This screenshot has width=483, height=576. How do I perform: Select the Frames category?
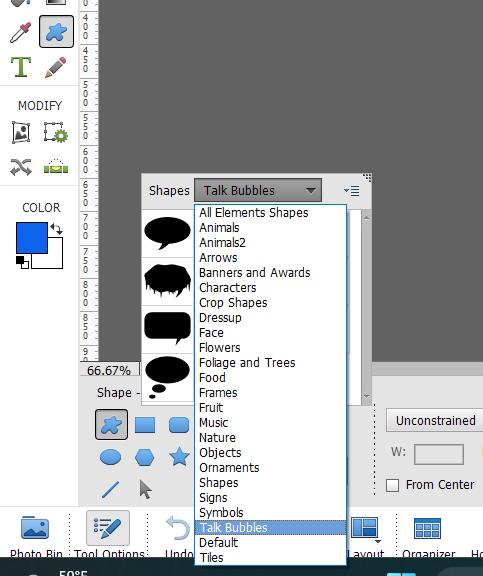(270, 393)
